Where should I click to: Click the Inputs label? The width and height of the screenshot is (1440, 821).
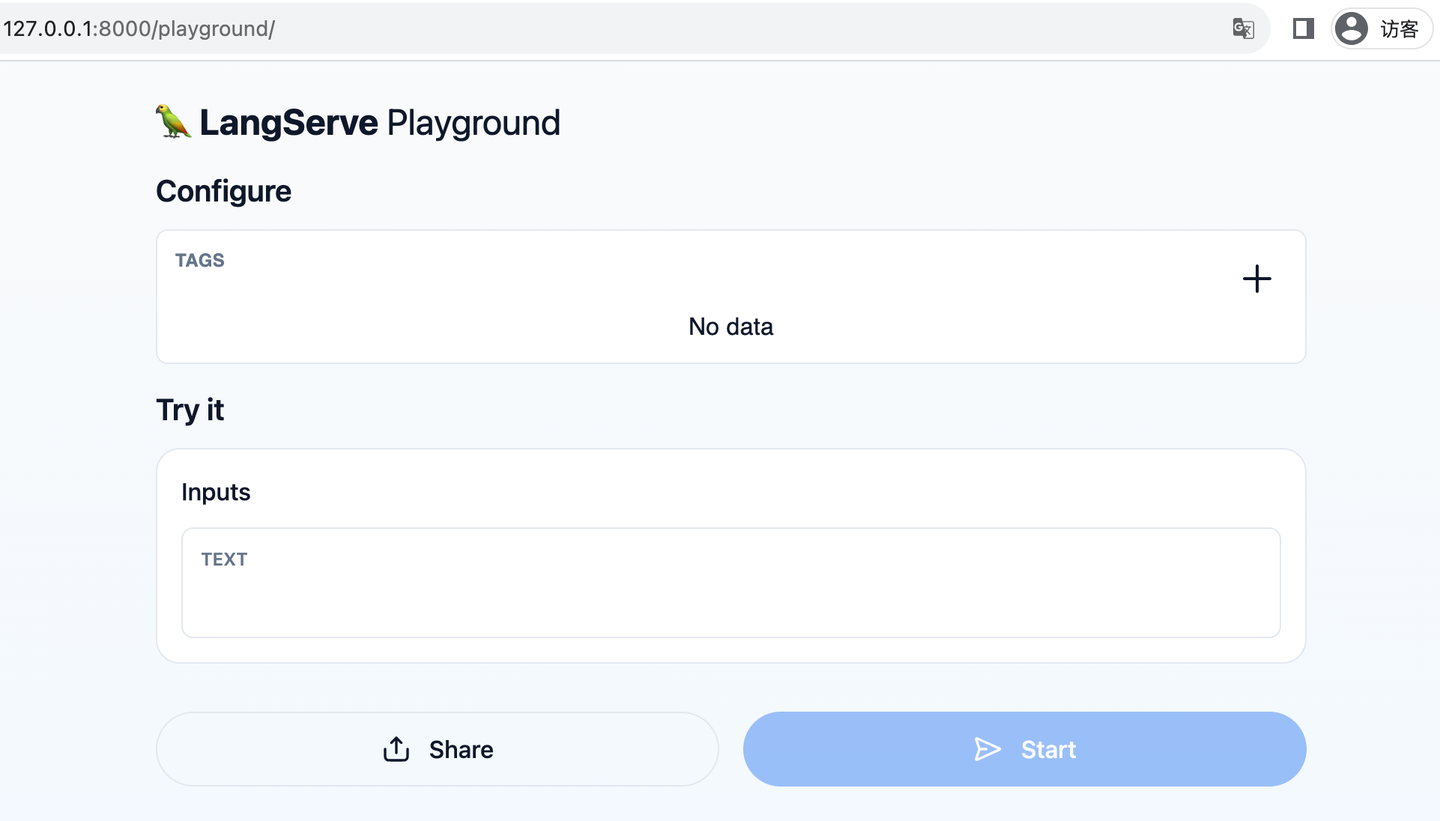(216, 492)
